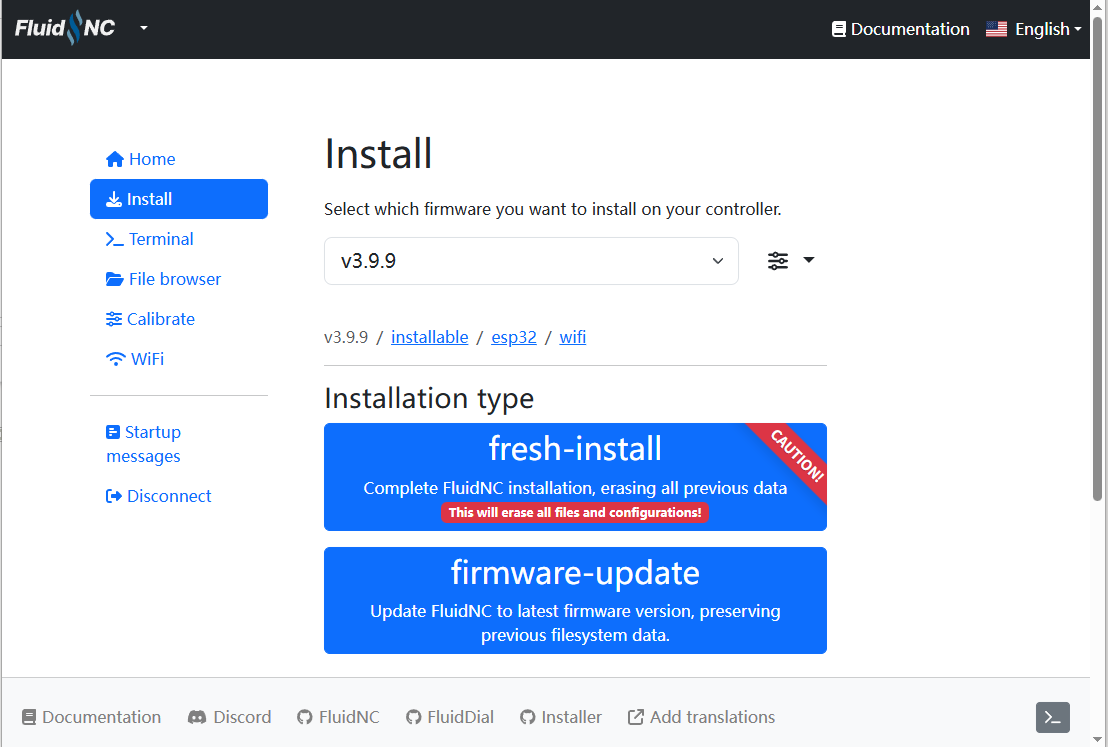Expand the caret beside the filter options icon

(x=809, y=260)
